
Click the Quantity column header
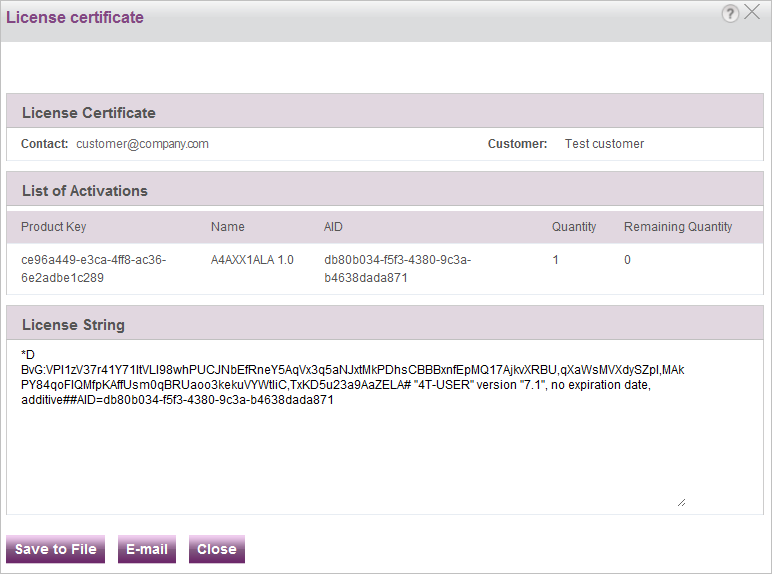pos(574,227)
